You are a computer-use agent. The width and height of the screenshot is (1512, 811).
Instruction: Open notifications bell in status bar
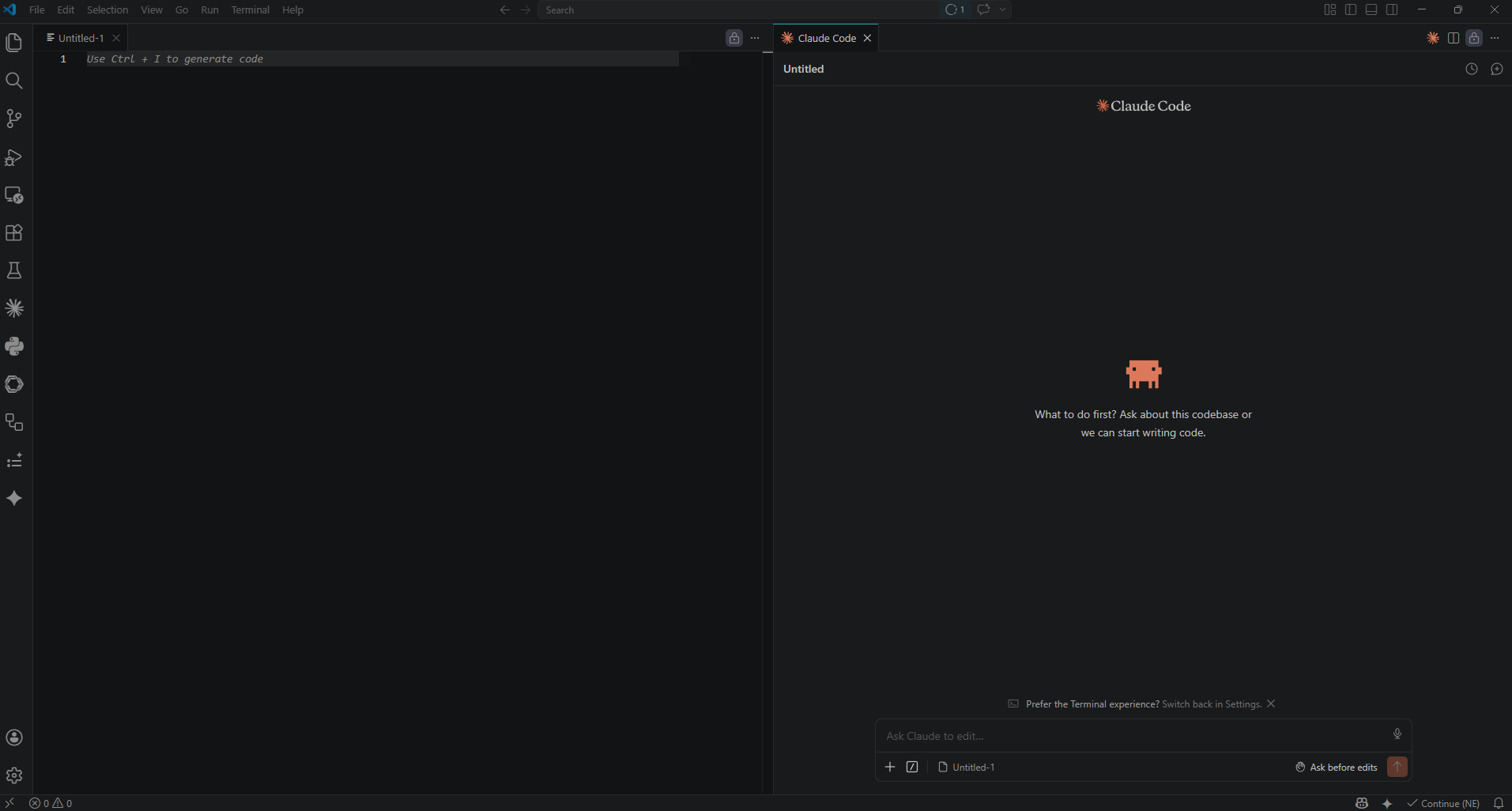(1498, 803)
